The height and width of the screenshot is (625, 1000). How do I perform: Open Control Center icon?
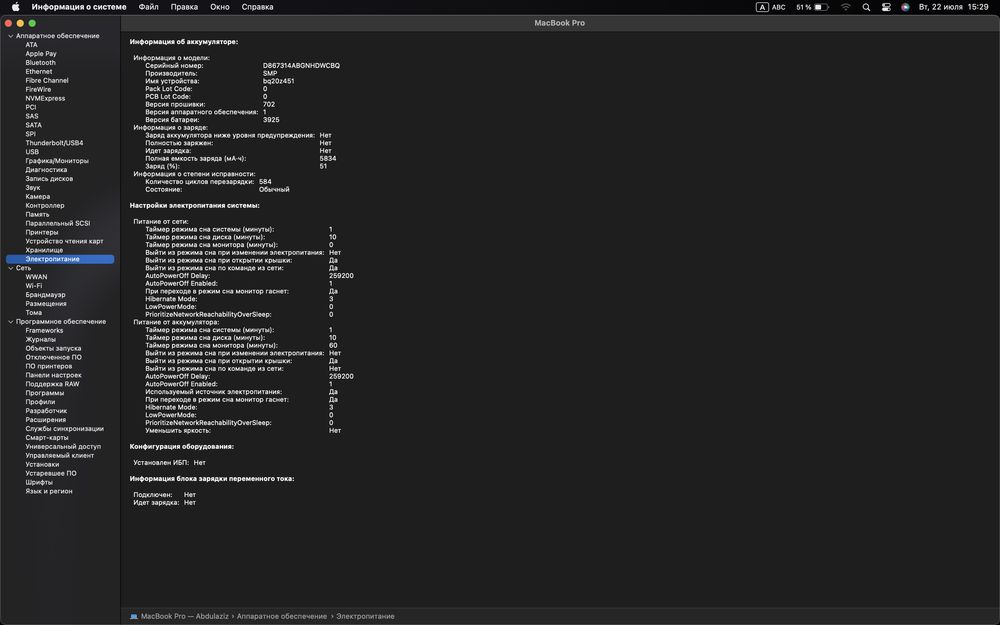[886, 7]
